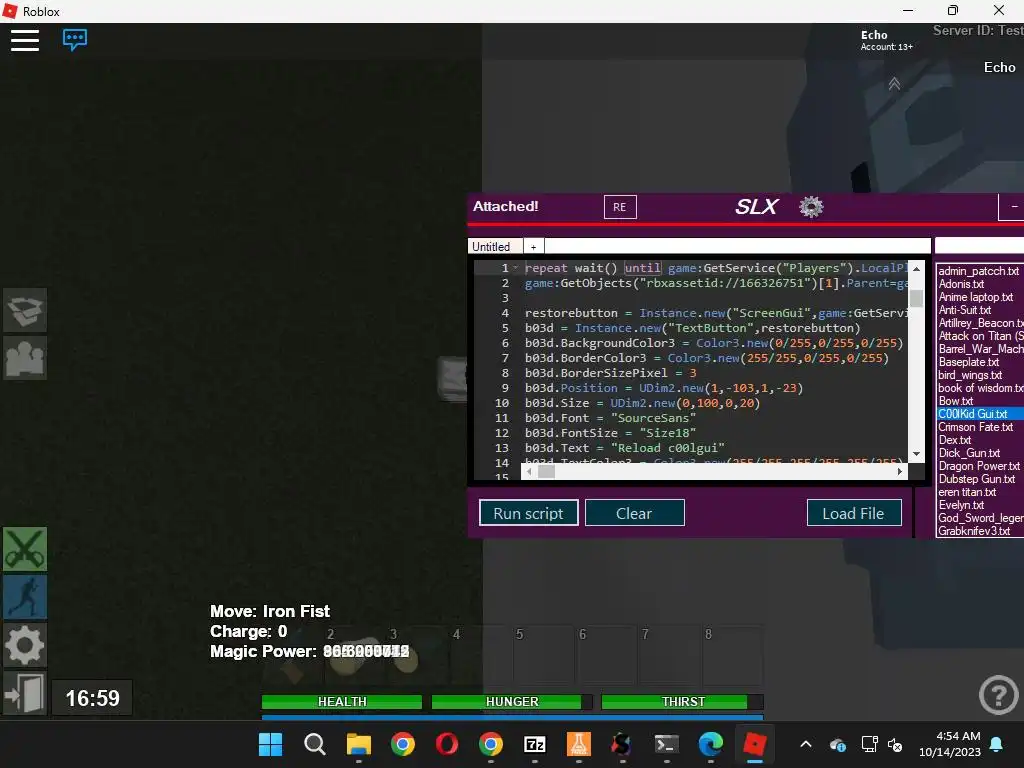Open the Windows Start menu
Viewport: 1024px width, 768px height.
pos(270,744)
